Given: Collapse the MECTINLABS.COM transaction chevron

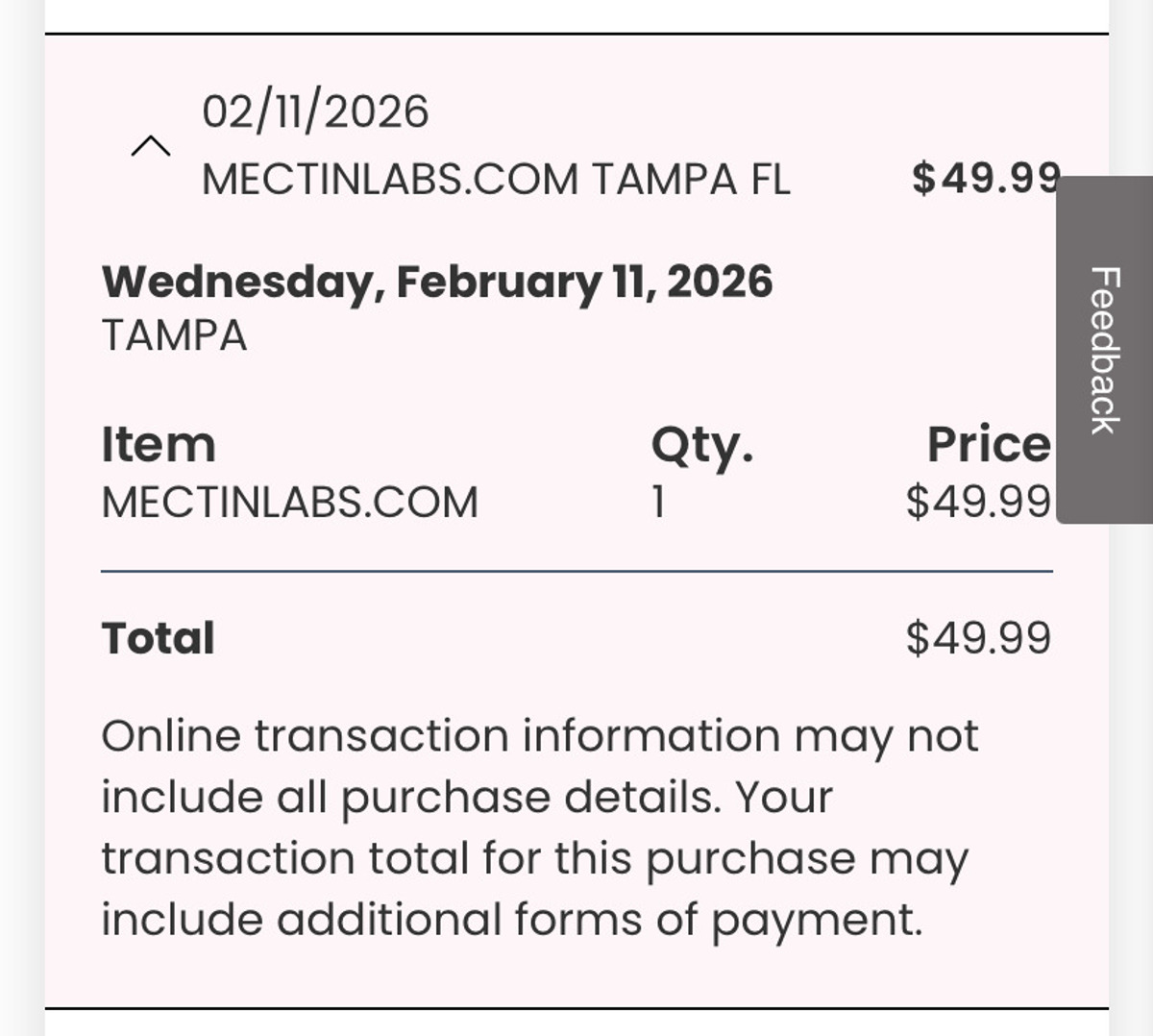Looking at the screenshot, I should (151, 147).
